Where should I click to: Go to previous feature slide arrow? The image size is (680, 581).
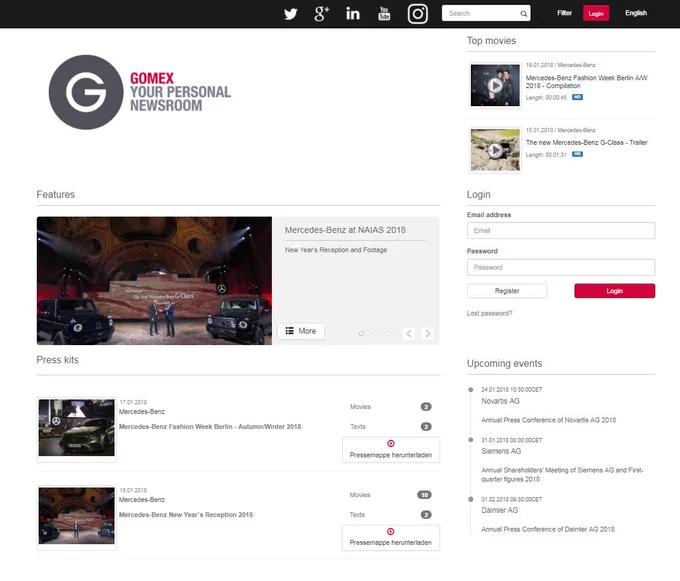(409, 333)
